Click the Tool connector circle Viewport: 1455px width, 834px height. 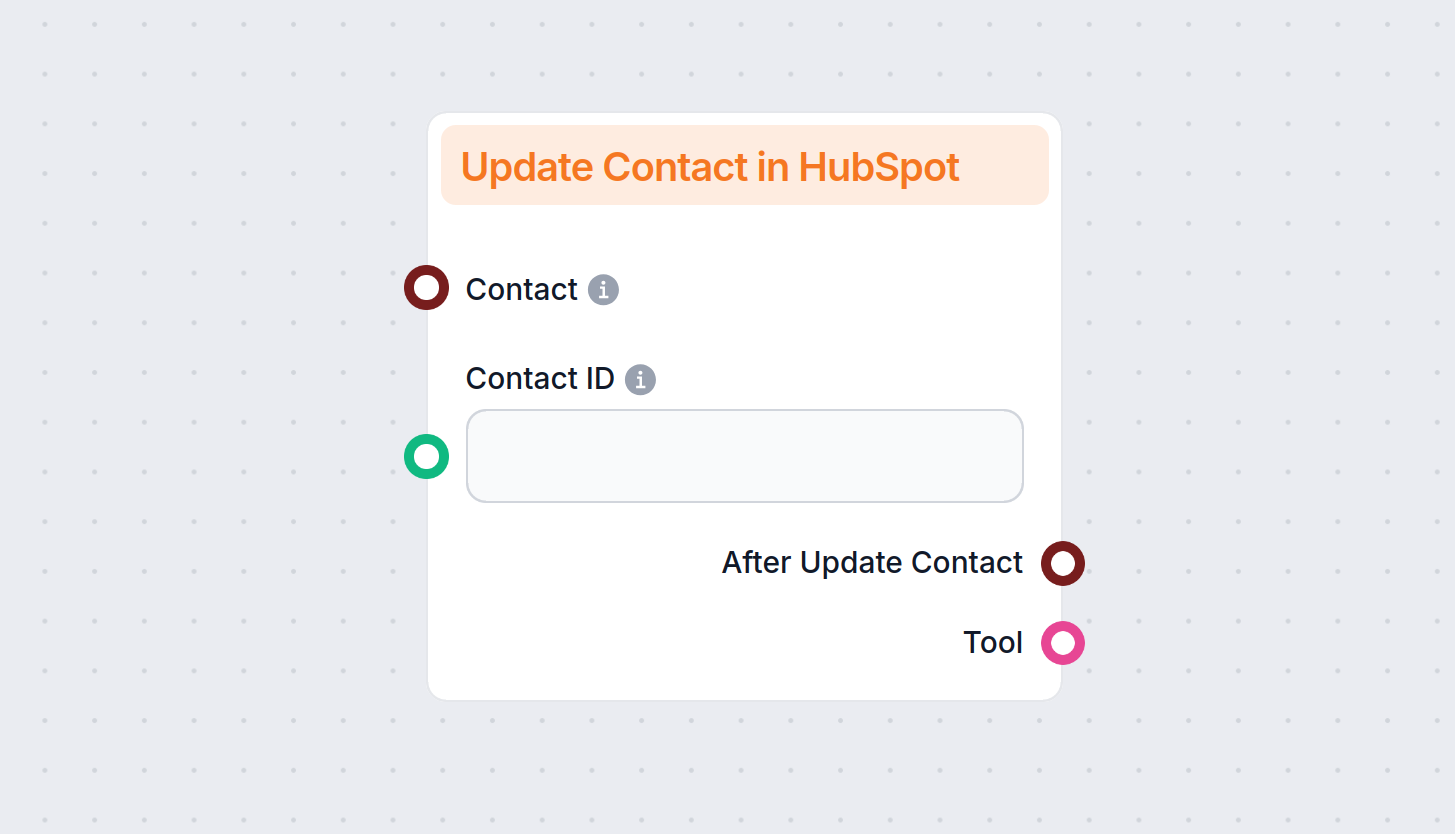coord(1062,643)
